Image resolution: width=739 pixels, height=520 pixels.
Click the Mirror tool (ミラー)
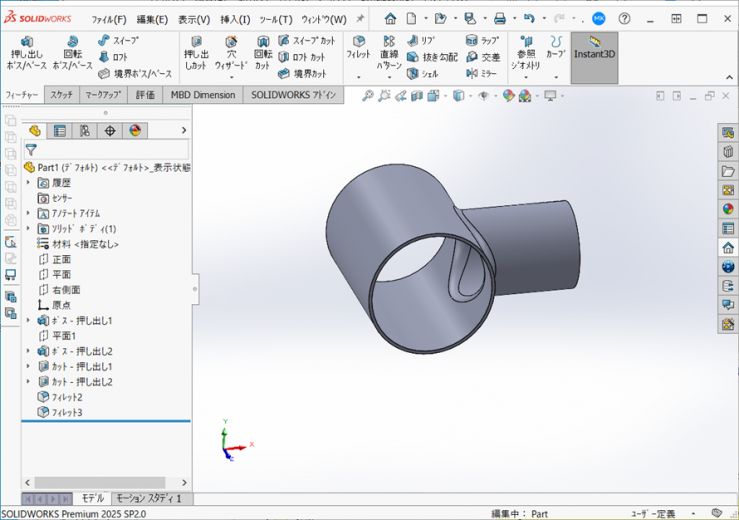point(481,73)
